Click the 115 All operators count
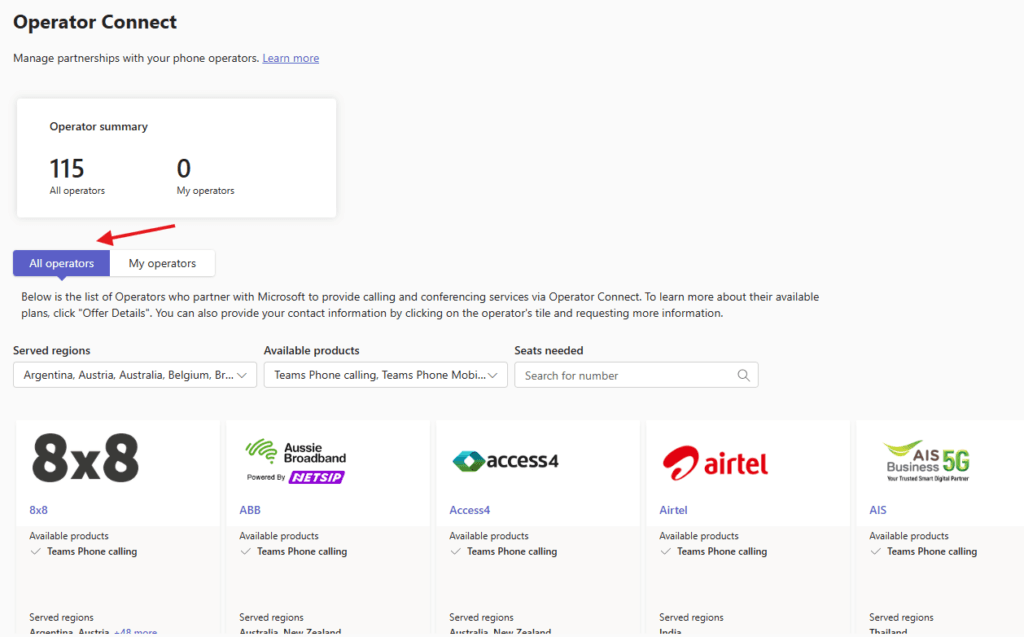The width and height of the screenshot is (1024, 637). (x=67, y=169)
